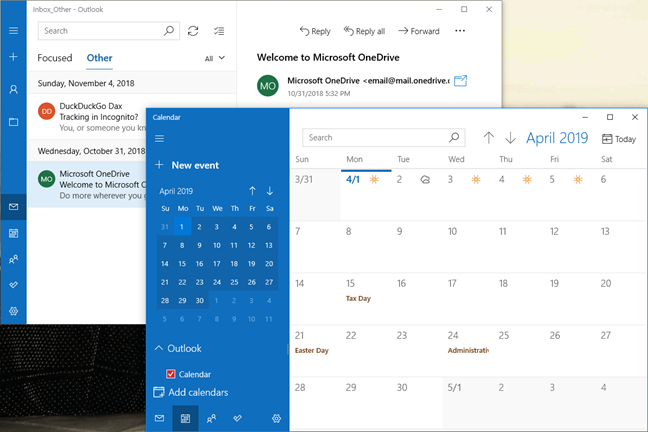Open message in new window icon
This screenshot has height=432, width=648.
click(460, 81)
